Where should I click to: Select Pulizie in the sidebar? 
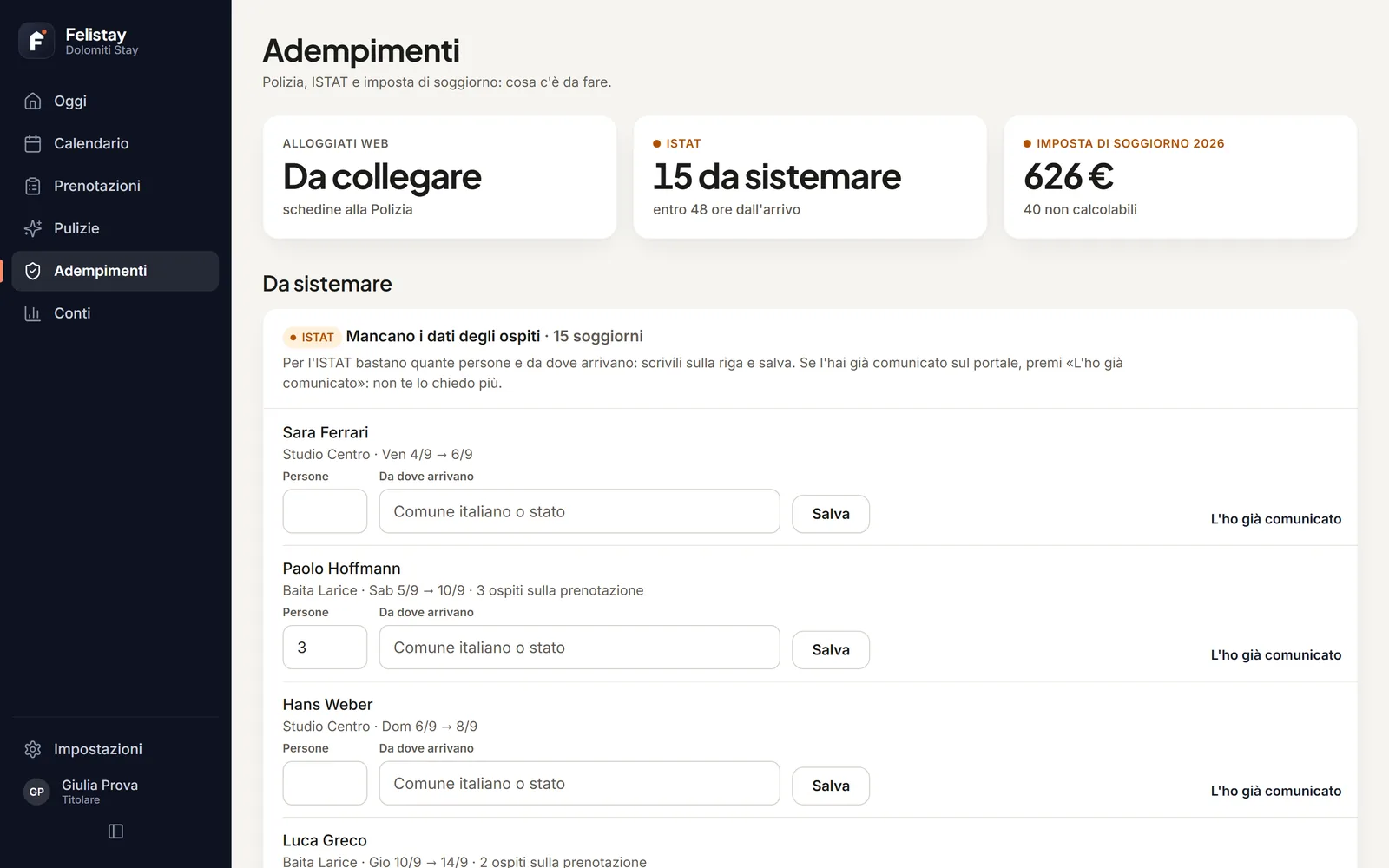[115, 228]
